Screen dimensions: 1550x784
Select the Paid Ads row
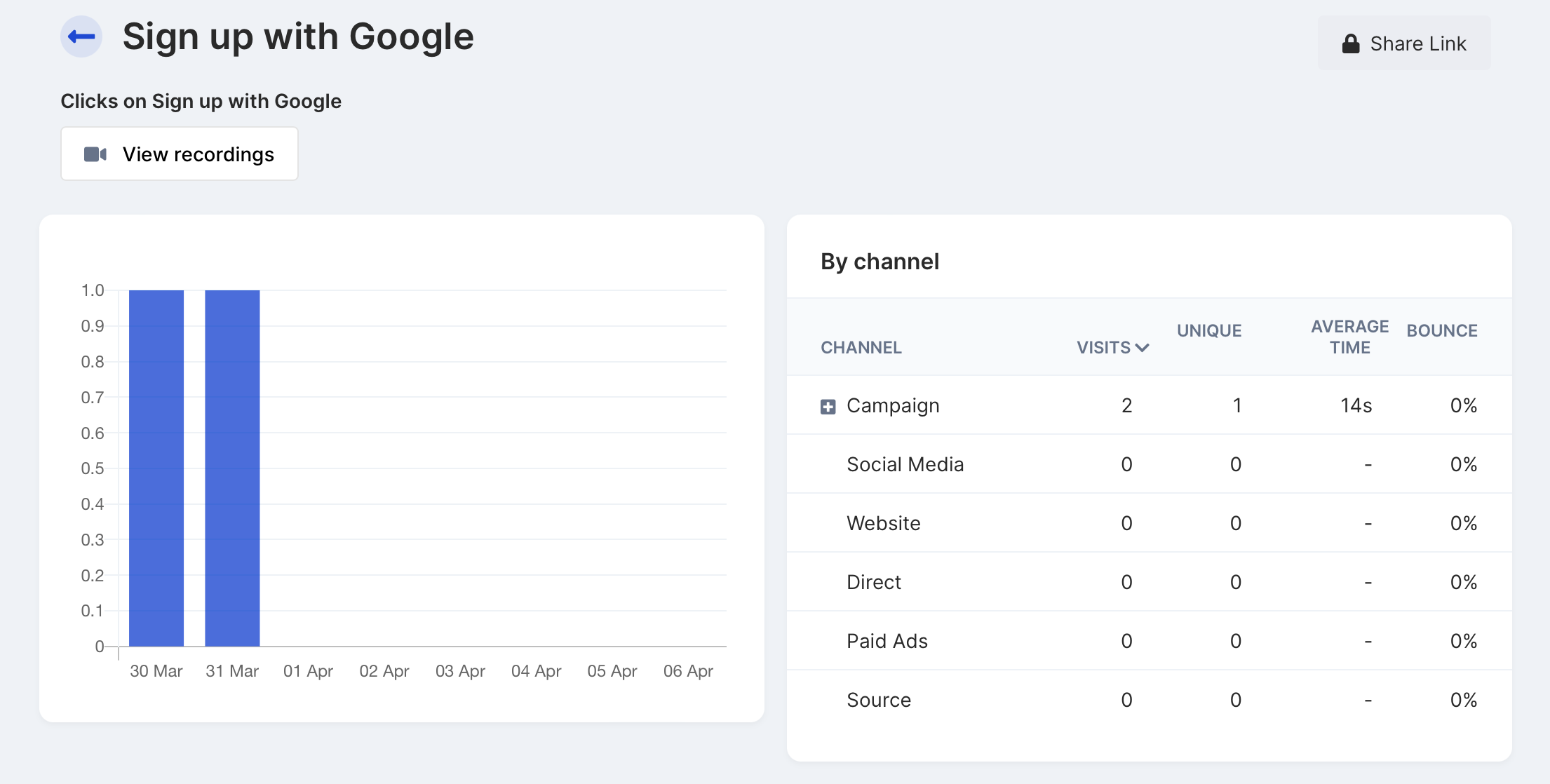887,640
